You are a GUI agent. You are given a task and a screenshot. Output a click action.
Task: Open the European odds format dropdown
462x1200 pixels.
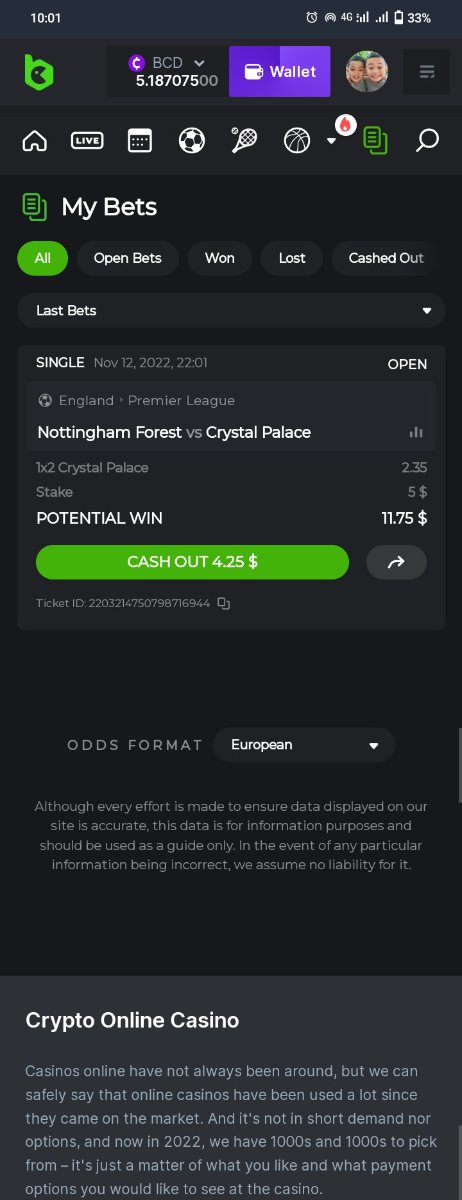pyautogui.click(x=304, y=745)
